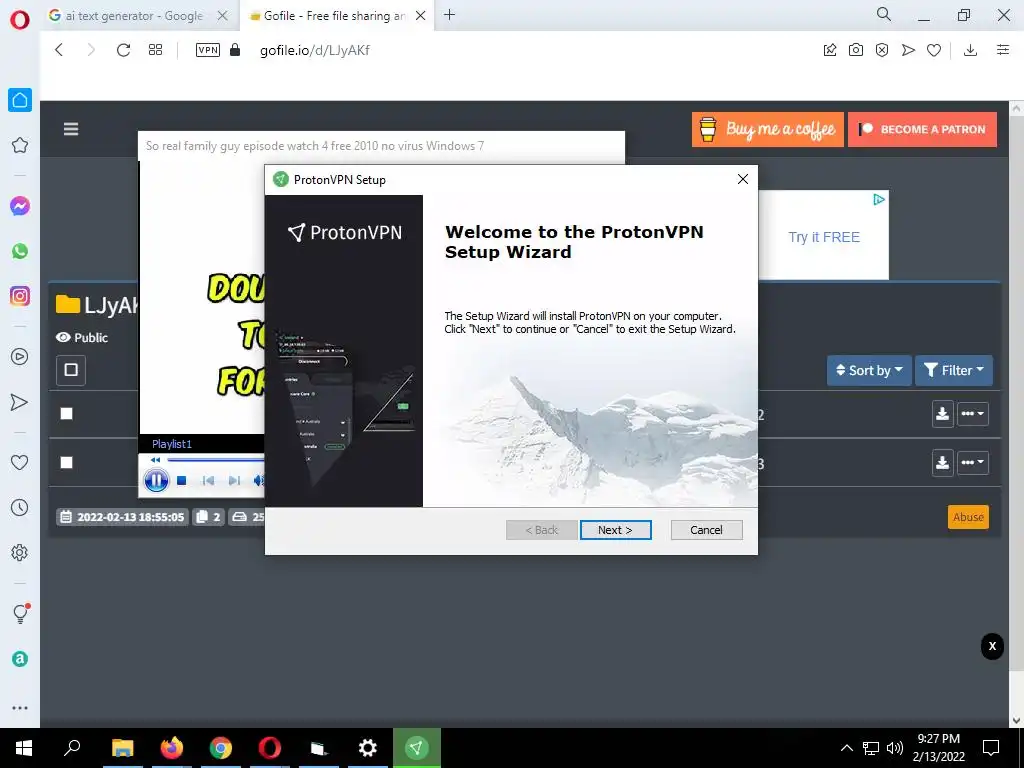Dismiss the black round X overlay button

click(992, 646)
